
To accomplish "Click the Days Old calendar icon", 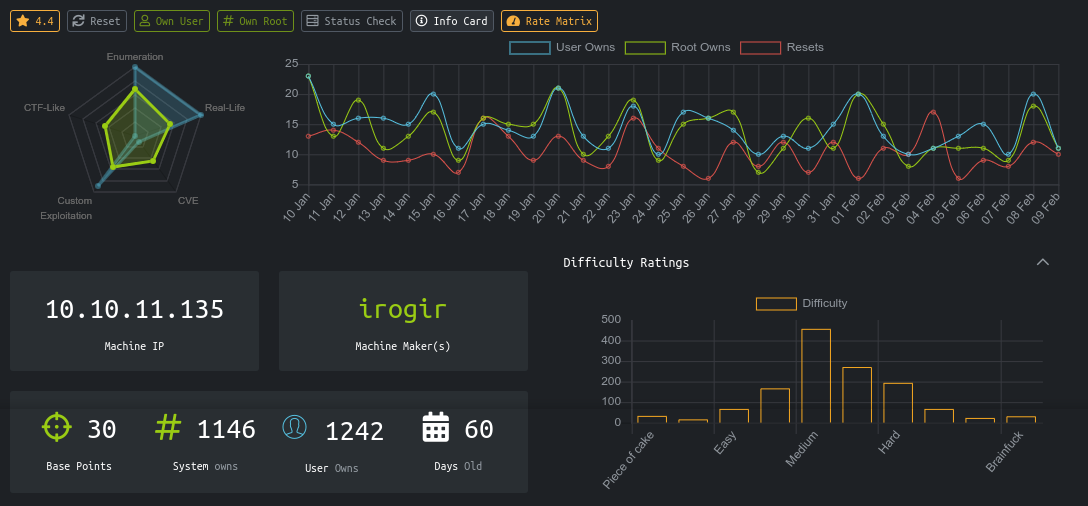I will (x=436, y=428).
